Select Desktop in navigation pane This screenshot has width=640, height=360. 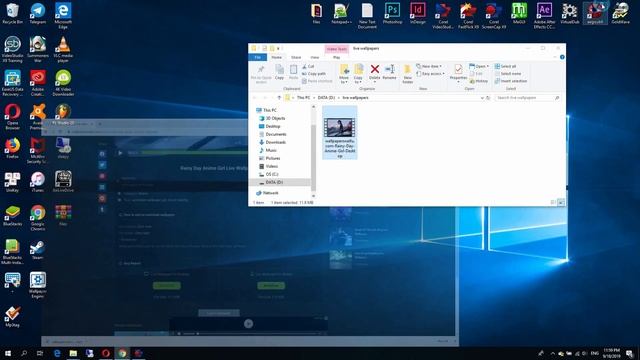(x=269, y=127)
